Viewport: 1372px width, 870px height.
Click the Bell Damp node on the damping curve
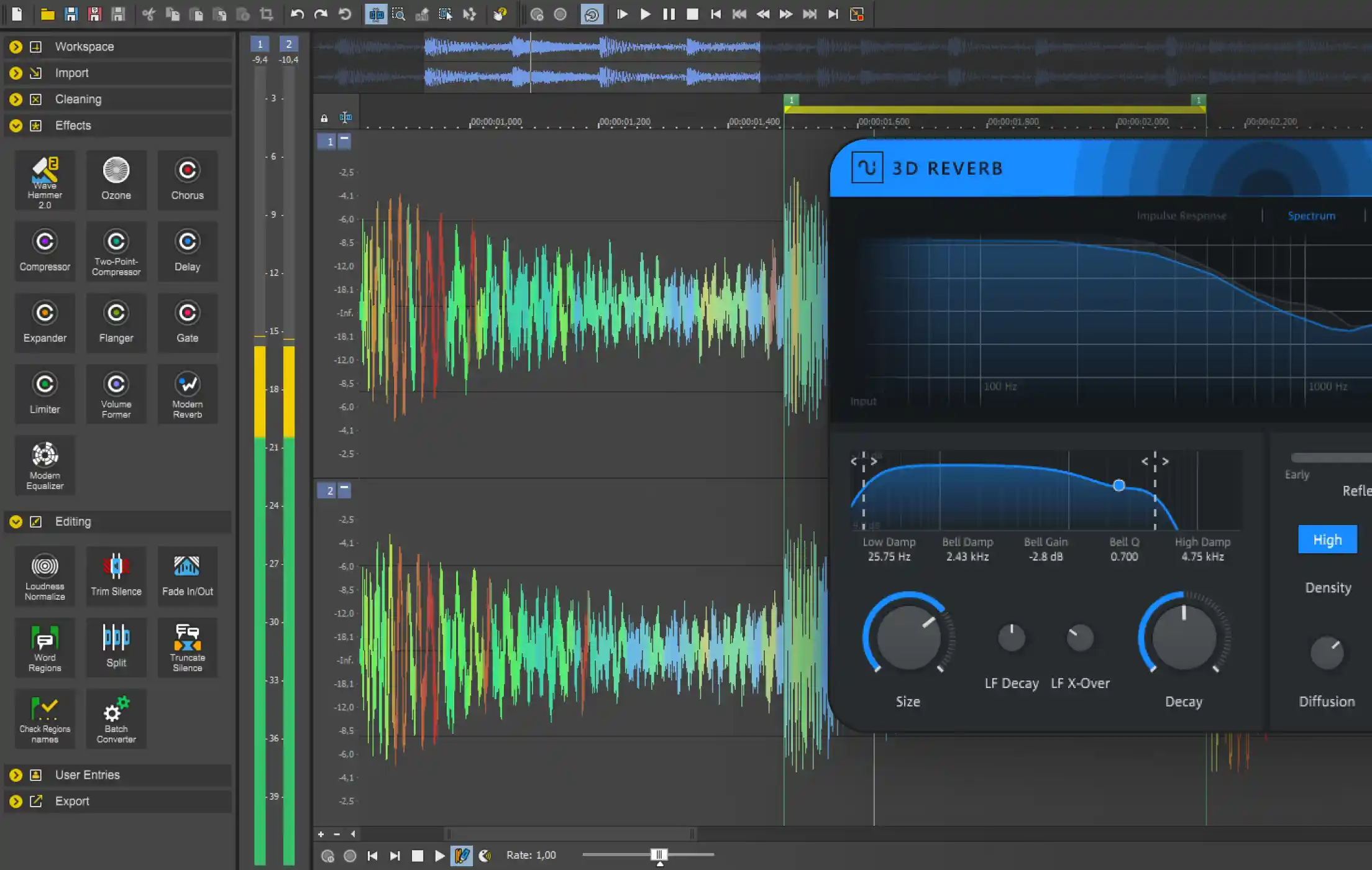point(1118,485)
